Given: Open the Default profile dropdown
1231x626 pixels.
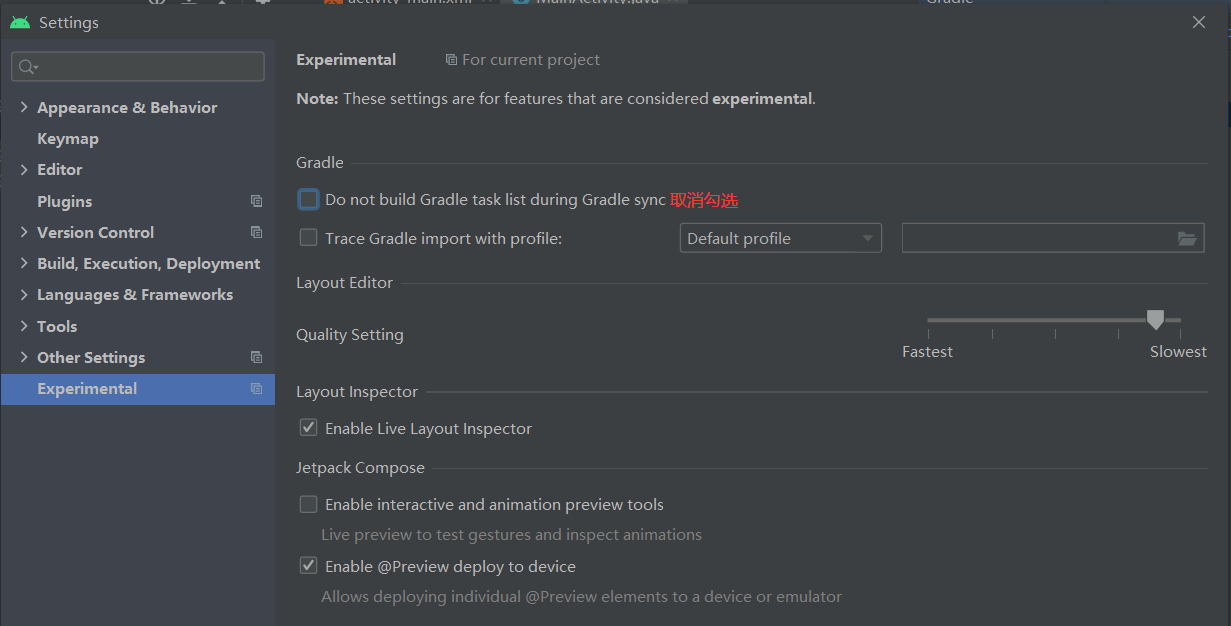Looking at the screenshot, I should [780, 238].
